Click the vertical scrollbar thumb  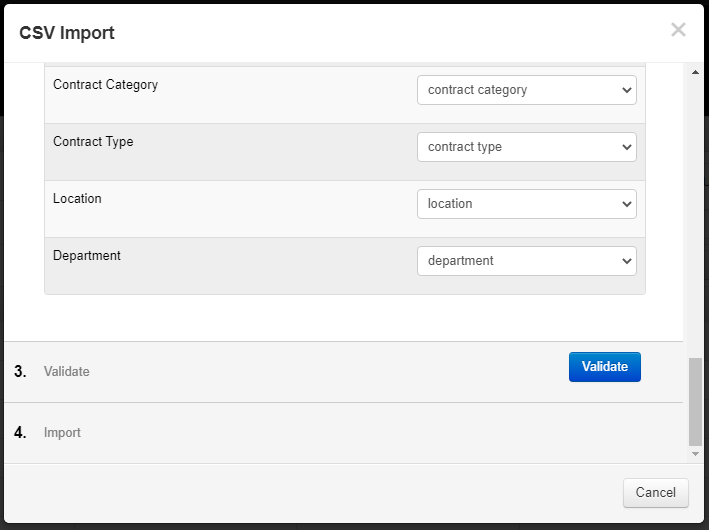coord(695,402)
